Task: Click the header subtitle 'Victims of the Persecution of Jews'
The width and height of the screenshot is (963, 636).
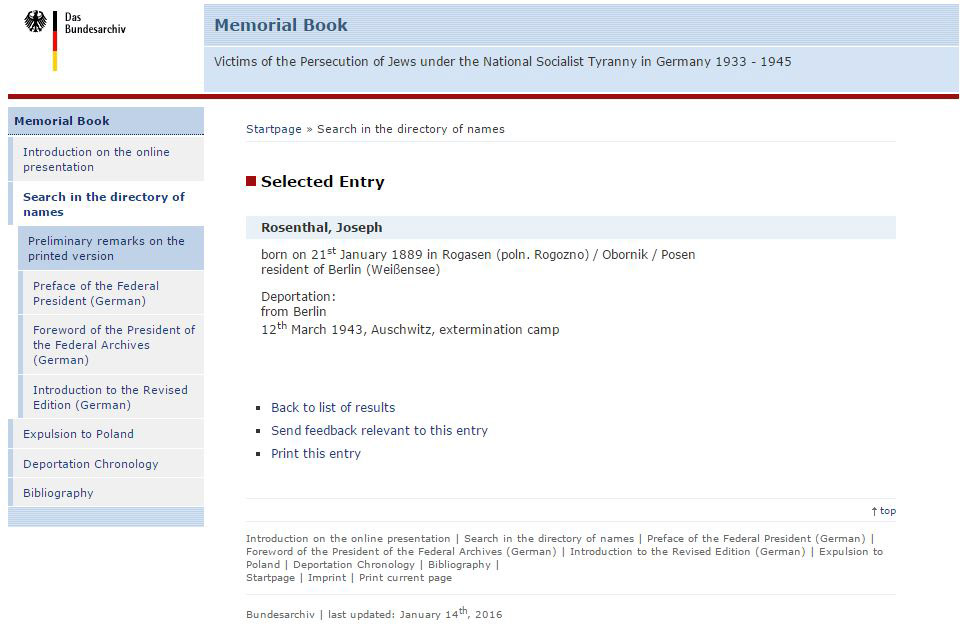Action: (x=502, y=61)
